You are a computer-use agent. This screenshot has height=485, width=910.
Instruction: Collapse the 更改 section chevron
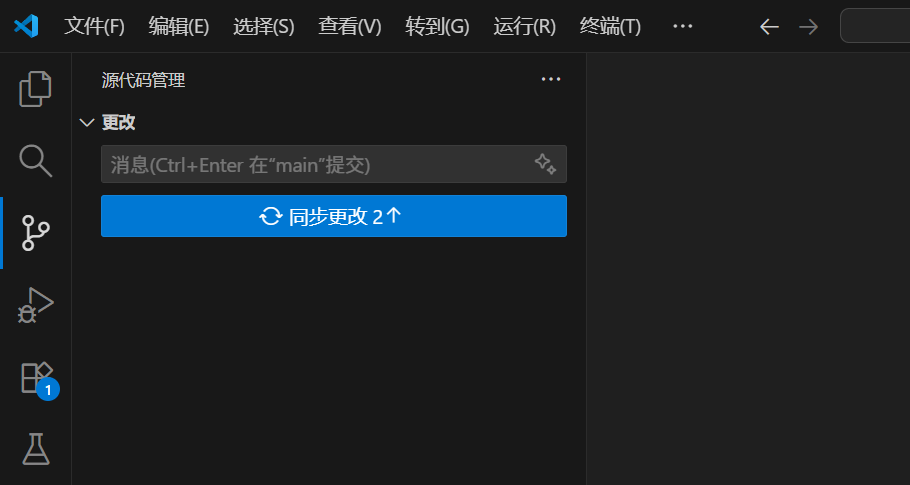click(87, 122)
